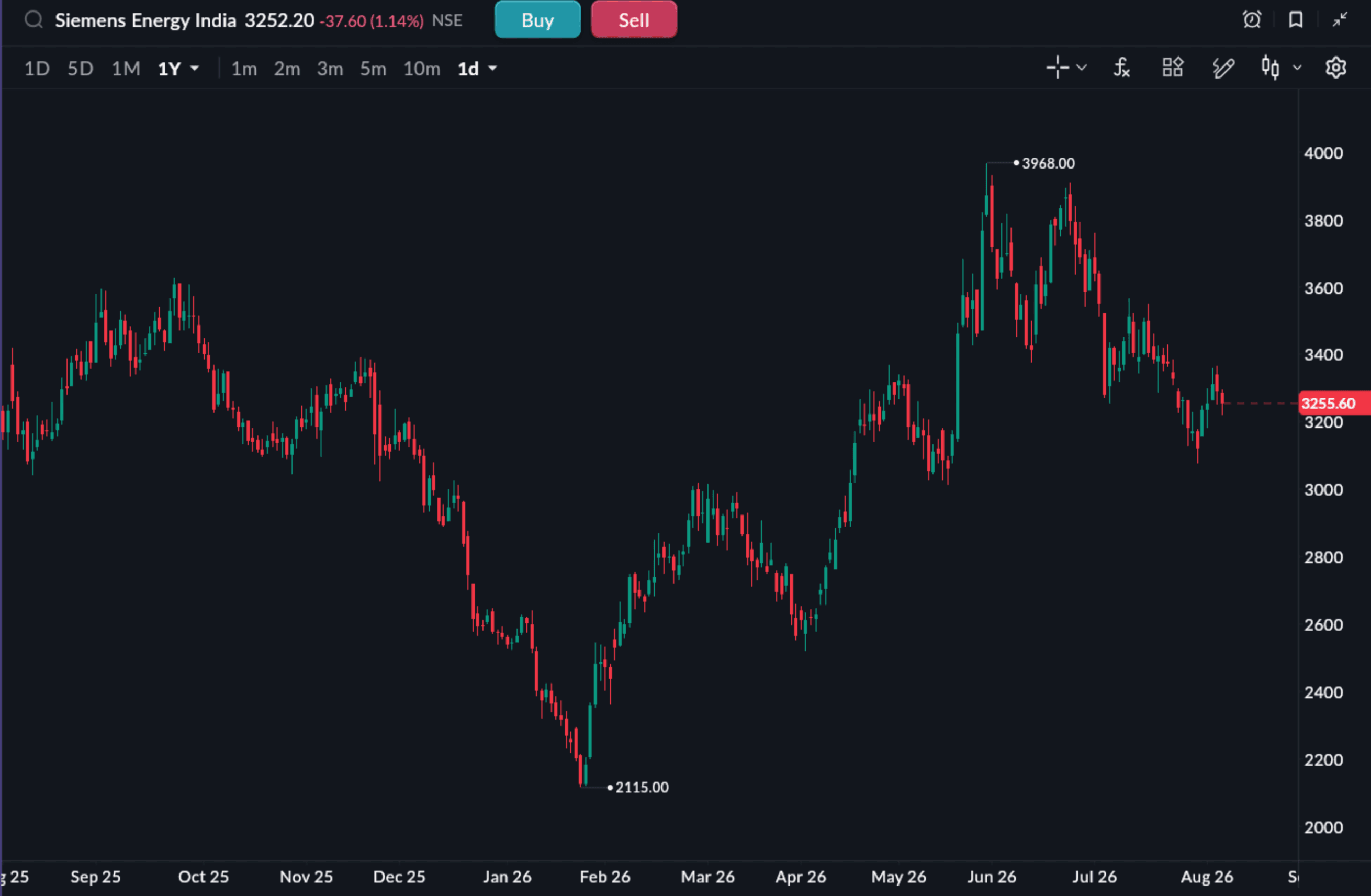Bookmark Siemens Energy India to watchlist

1296,20
